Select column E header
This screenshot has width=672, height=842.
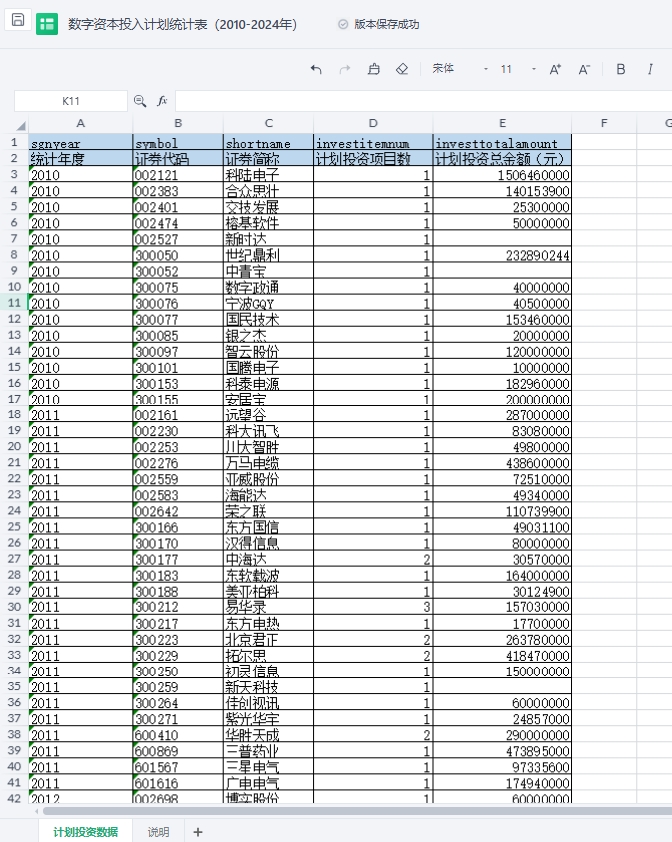502,124
